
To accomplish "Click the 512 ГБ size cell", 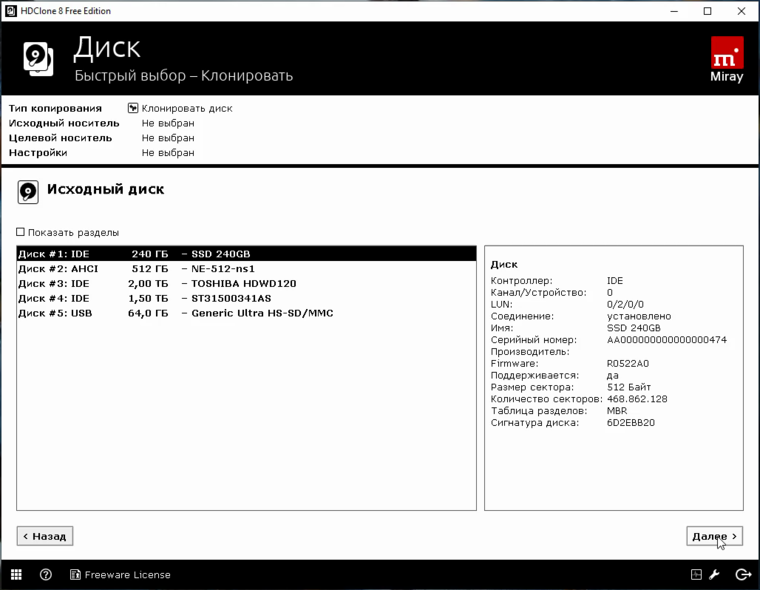I will point(150,269).
